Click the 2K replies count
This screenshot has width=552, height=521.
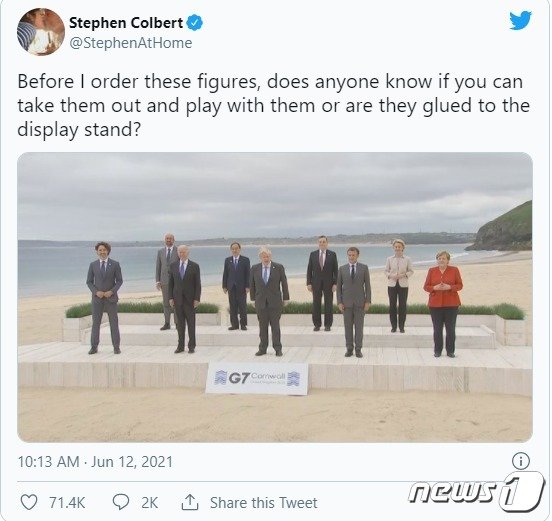150,503
